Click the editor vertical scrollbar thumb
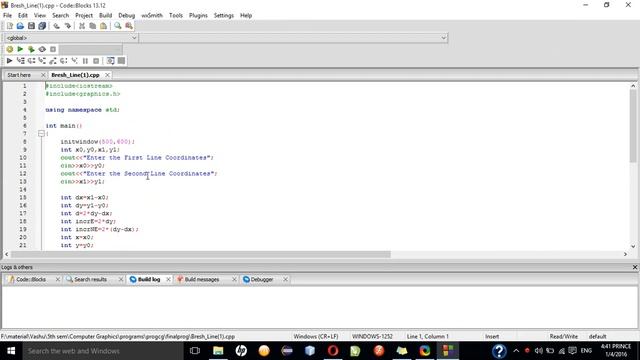The image size is (640, 360). tap(633, 126)
